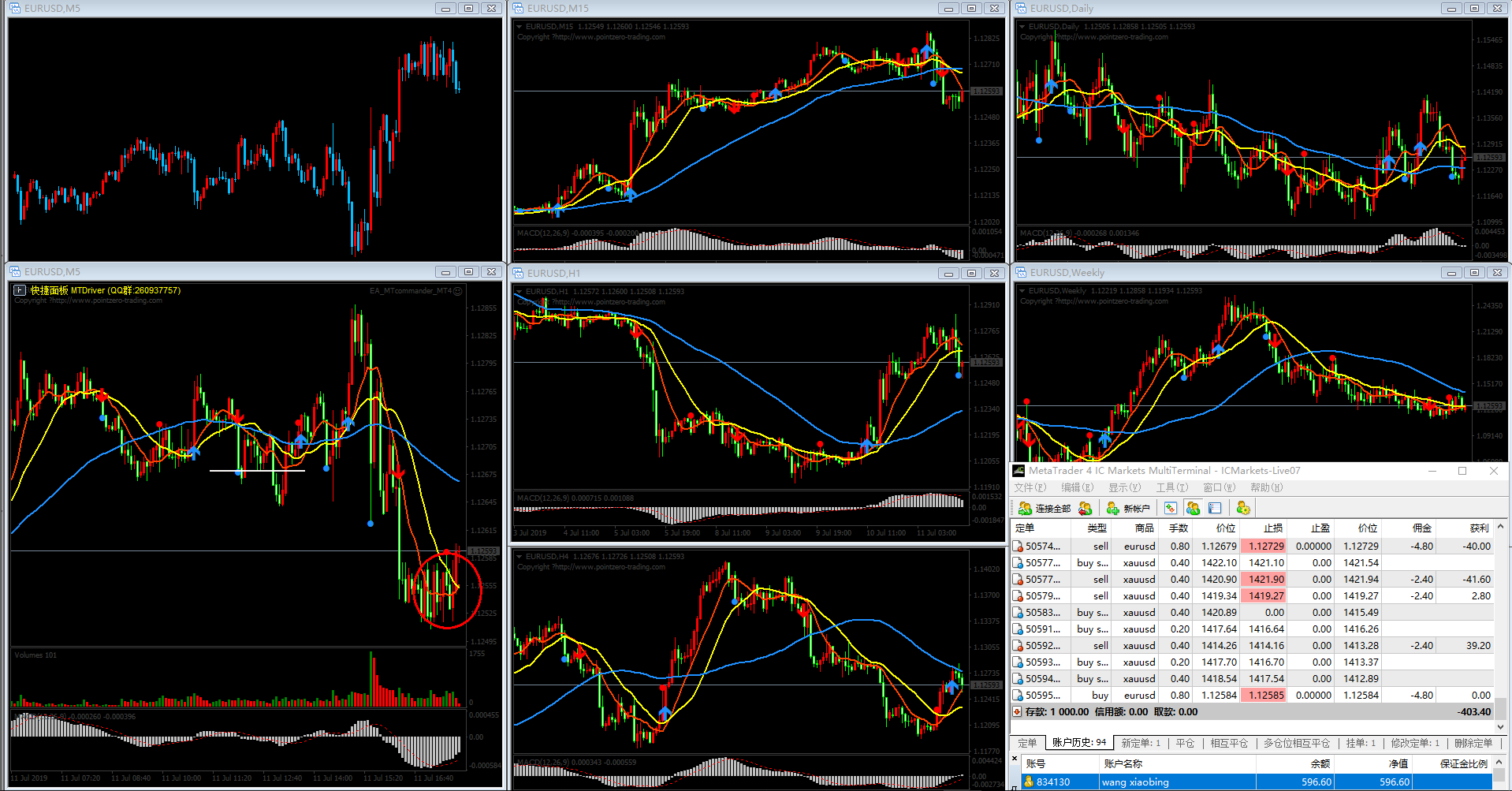Click the disconnect all accounts icon with red arrow
This screenshot has height=791, width=1512.
1086,509
